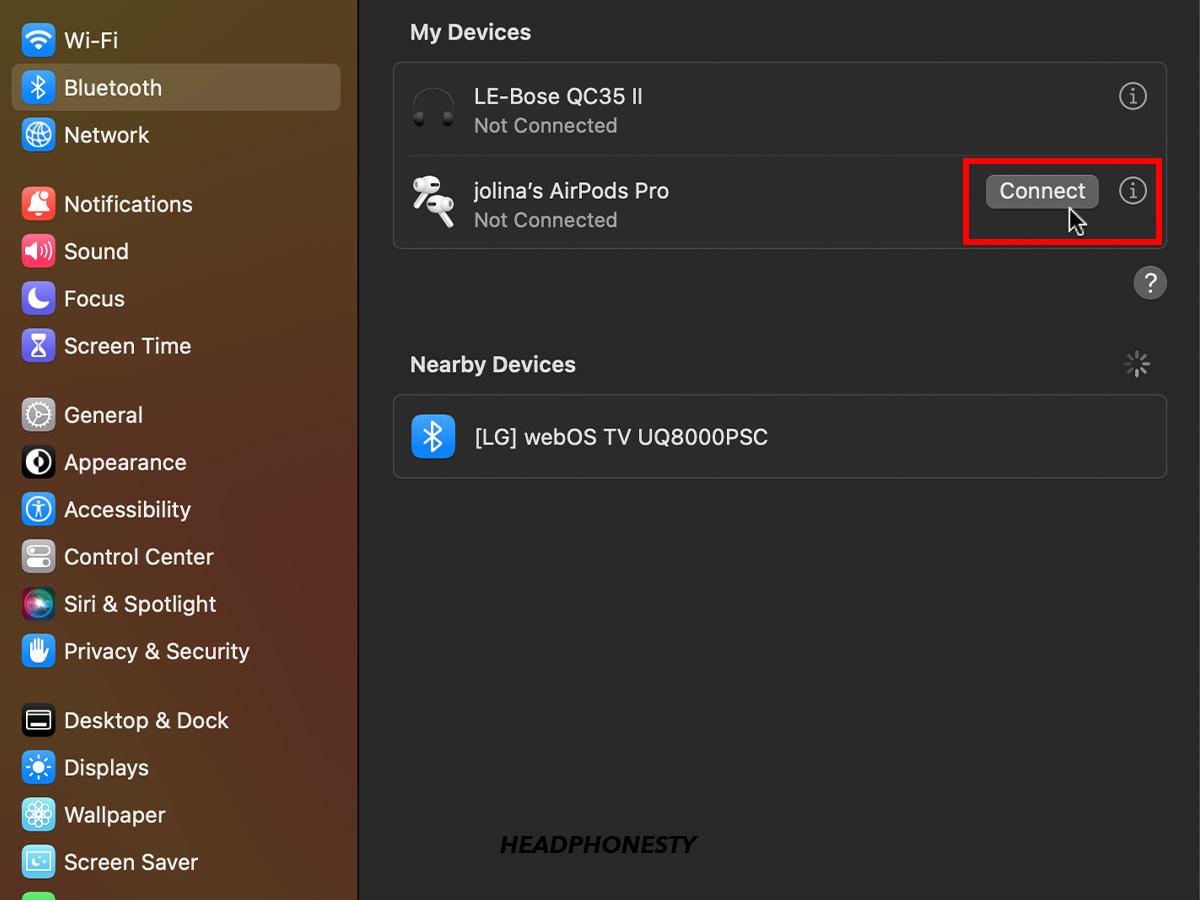
Task: Click the Displays sun icon
Action: click(x=39, y=768)
